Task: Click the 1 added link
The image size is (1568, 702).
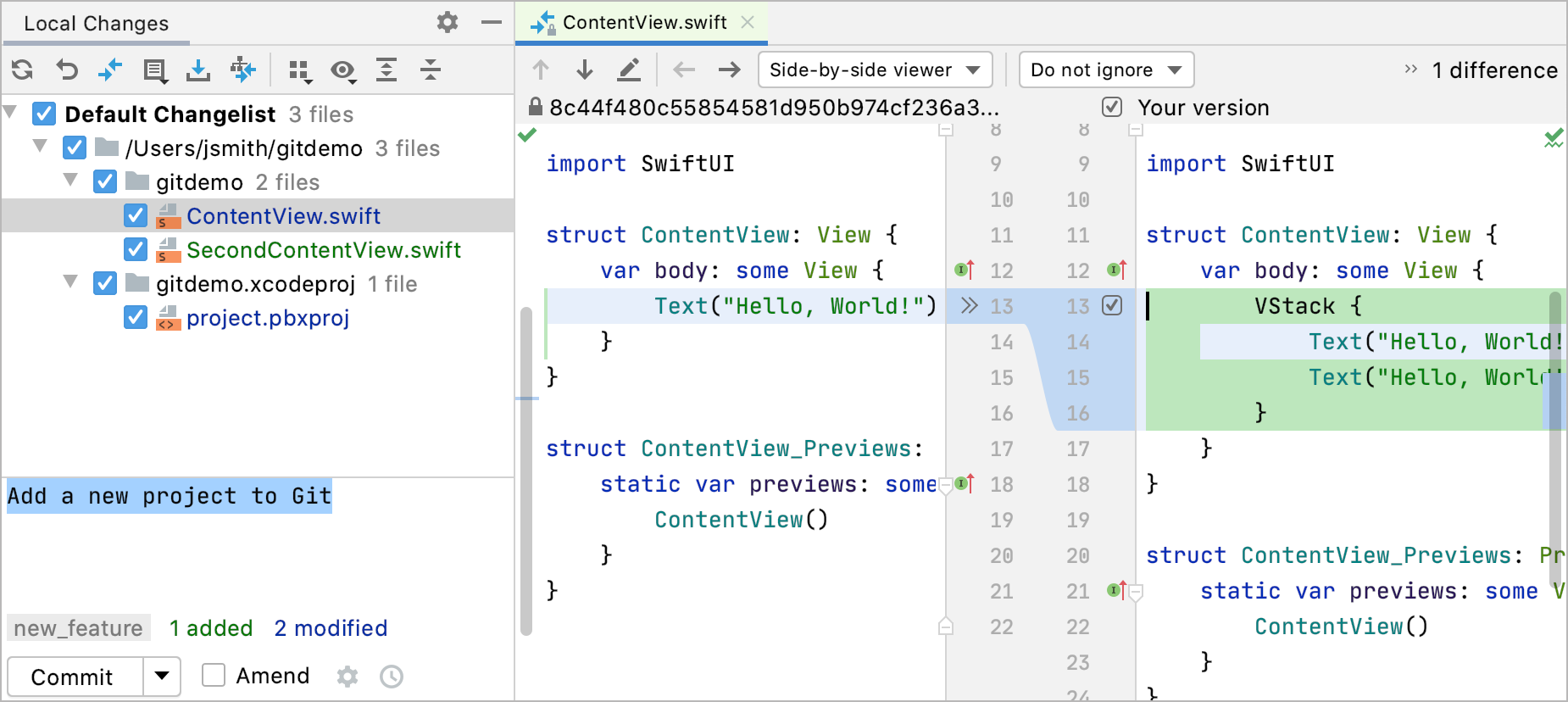Action: (211, 628)
